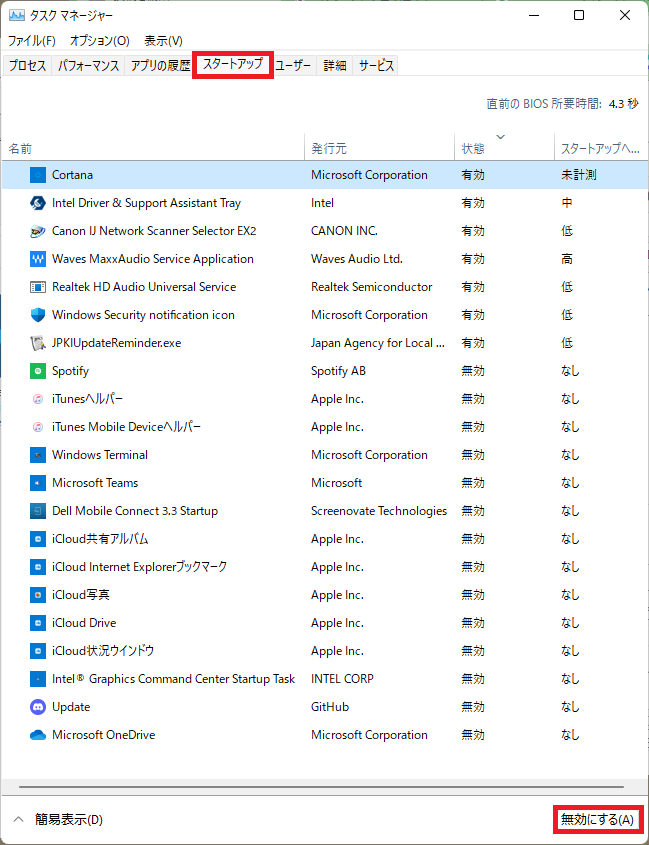649x845 pixels.
Task: Sort by the 状態 column header
Action: [505, 147]
